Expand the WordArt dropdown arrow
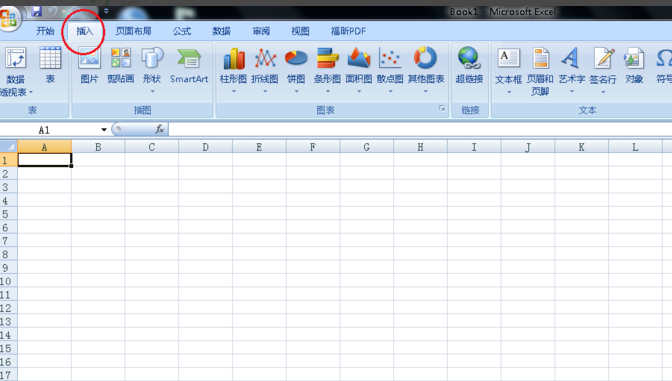Image resolution: width=672 pixels, height=381 pixels. 572,91
